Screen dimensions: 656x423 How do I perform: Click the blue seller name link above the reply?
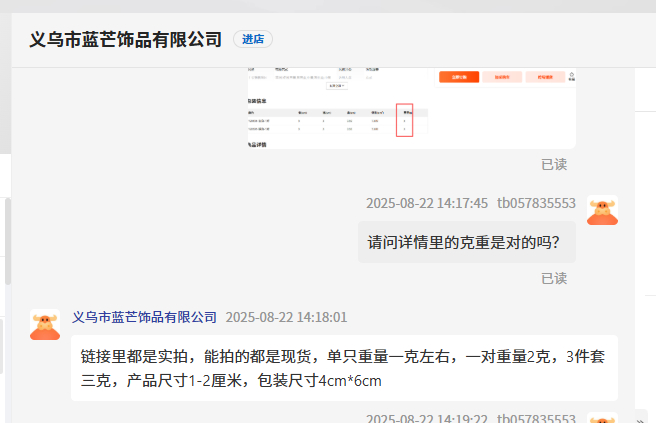point(145,317)
